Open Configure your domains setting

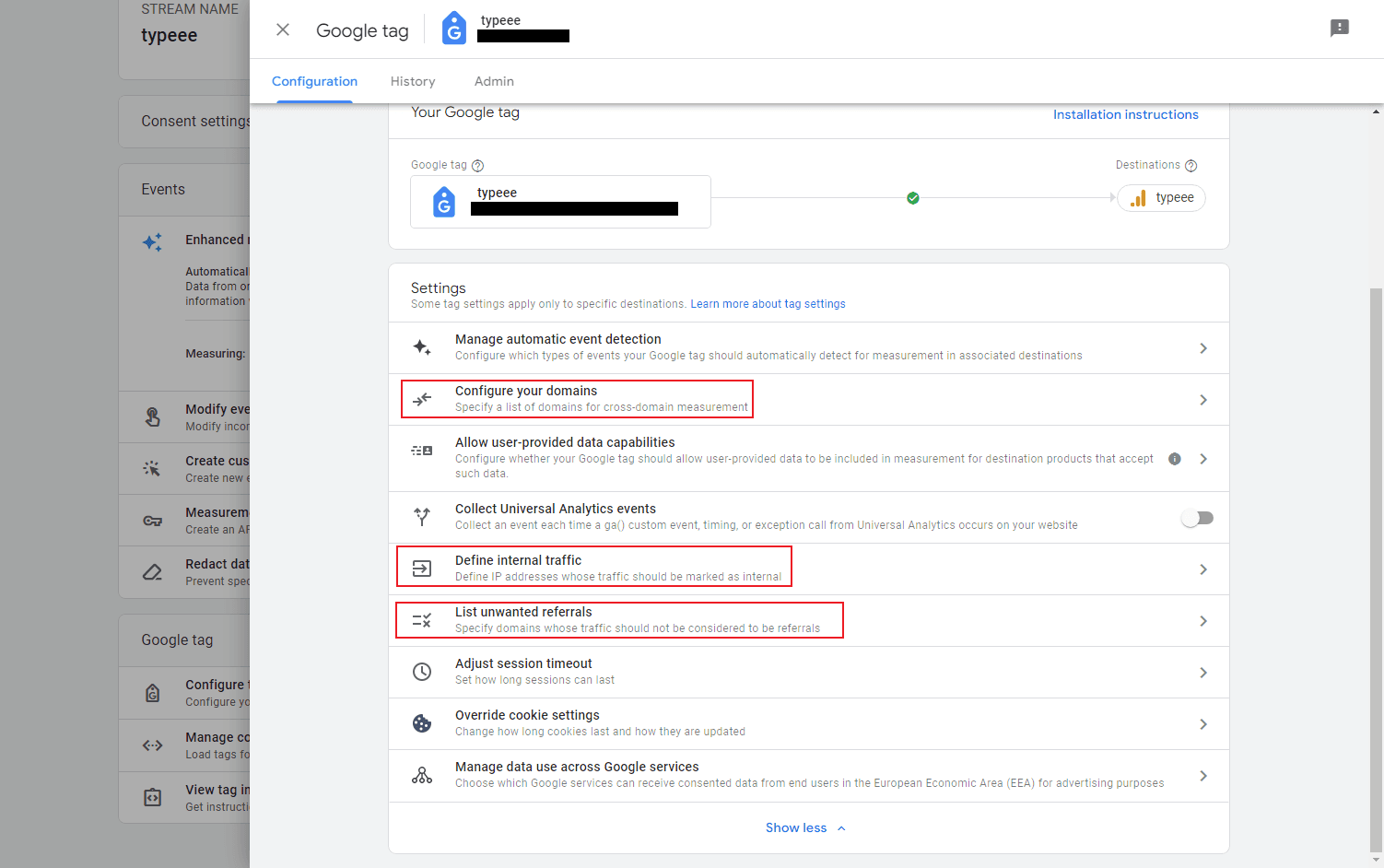(809, 399)
